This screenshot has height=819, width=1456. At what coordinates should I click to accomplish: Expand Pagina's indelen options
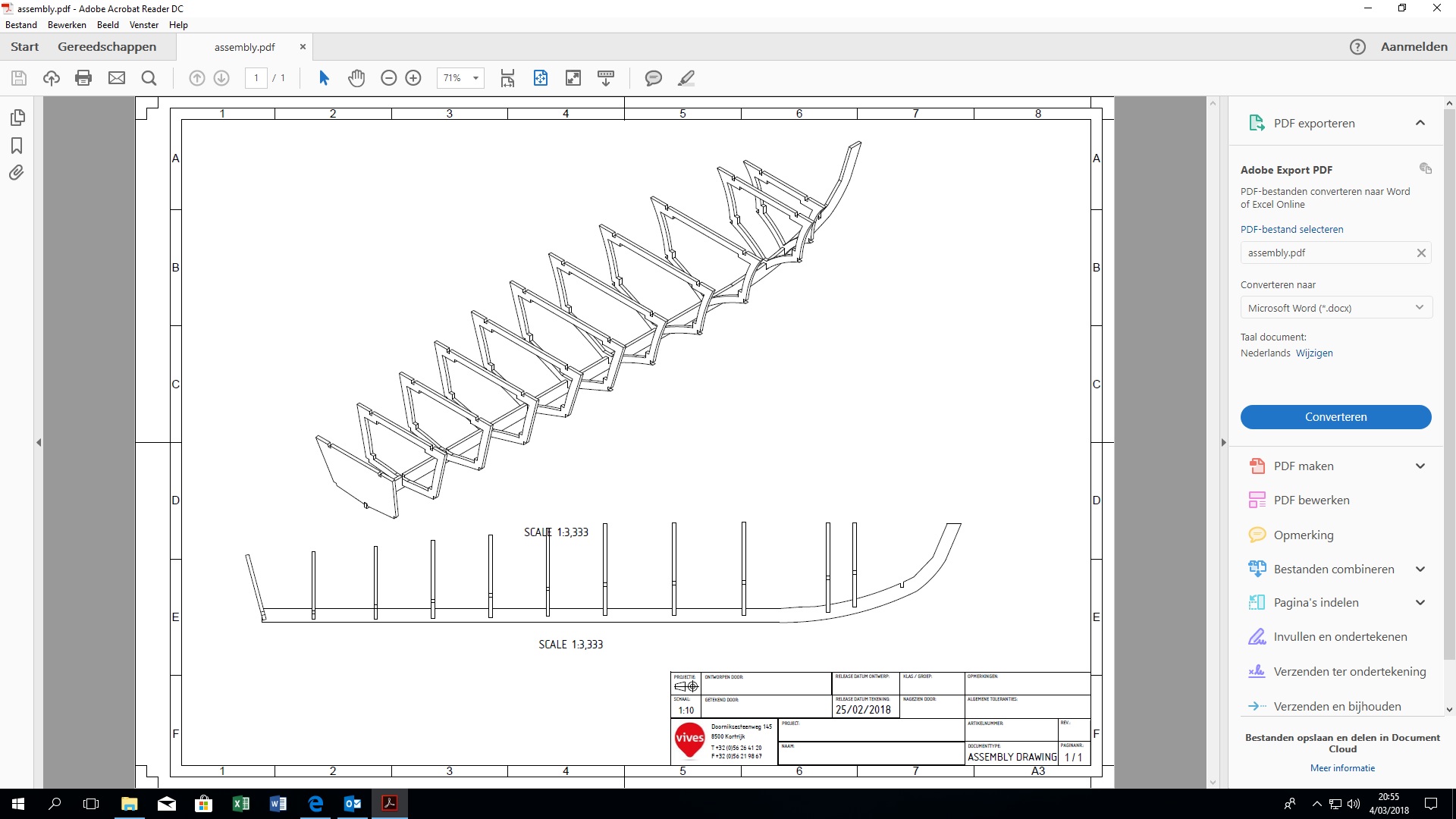[x=1420, y=603]
